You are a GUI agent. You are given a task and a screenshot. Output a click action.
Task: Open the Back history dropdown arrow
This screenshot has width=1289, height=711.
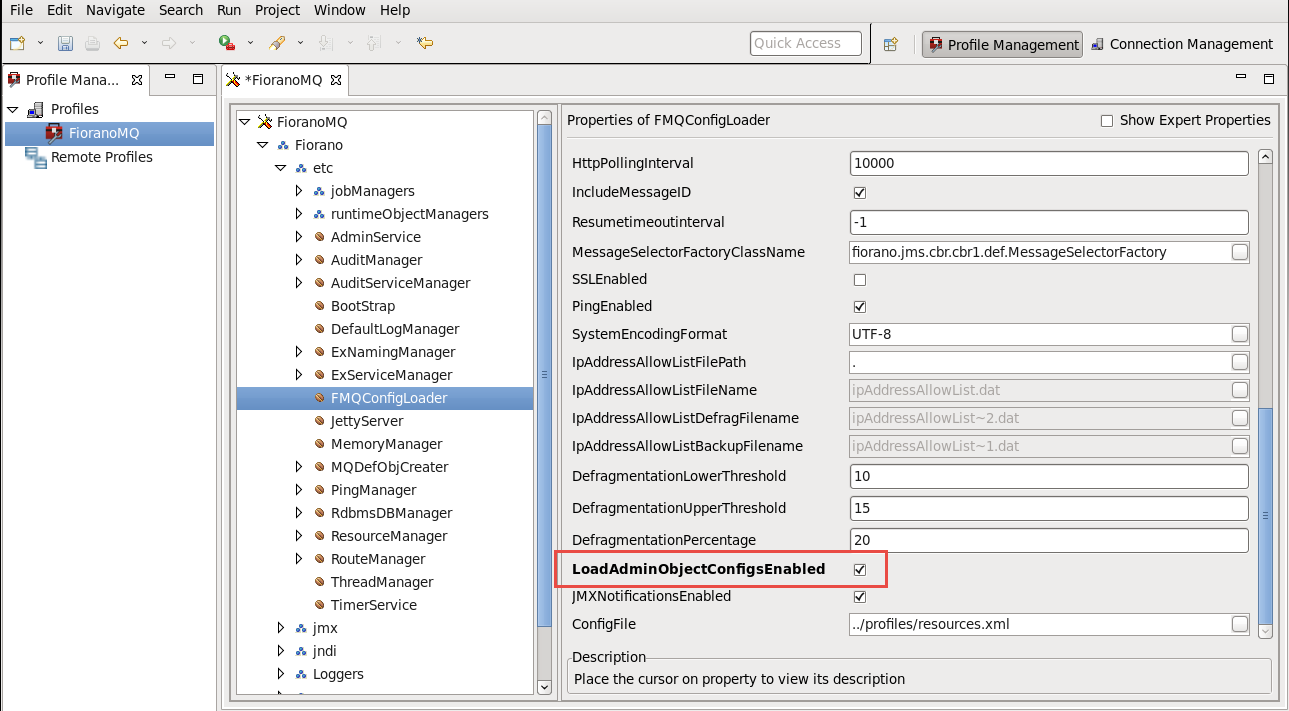(x=144, y=43)
